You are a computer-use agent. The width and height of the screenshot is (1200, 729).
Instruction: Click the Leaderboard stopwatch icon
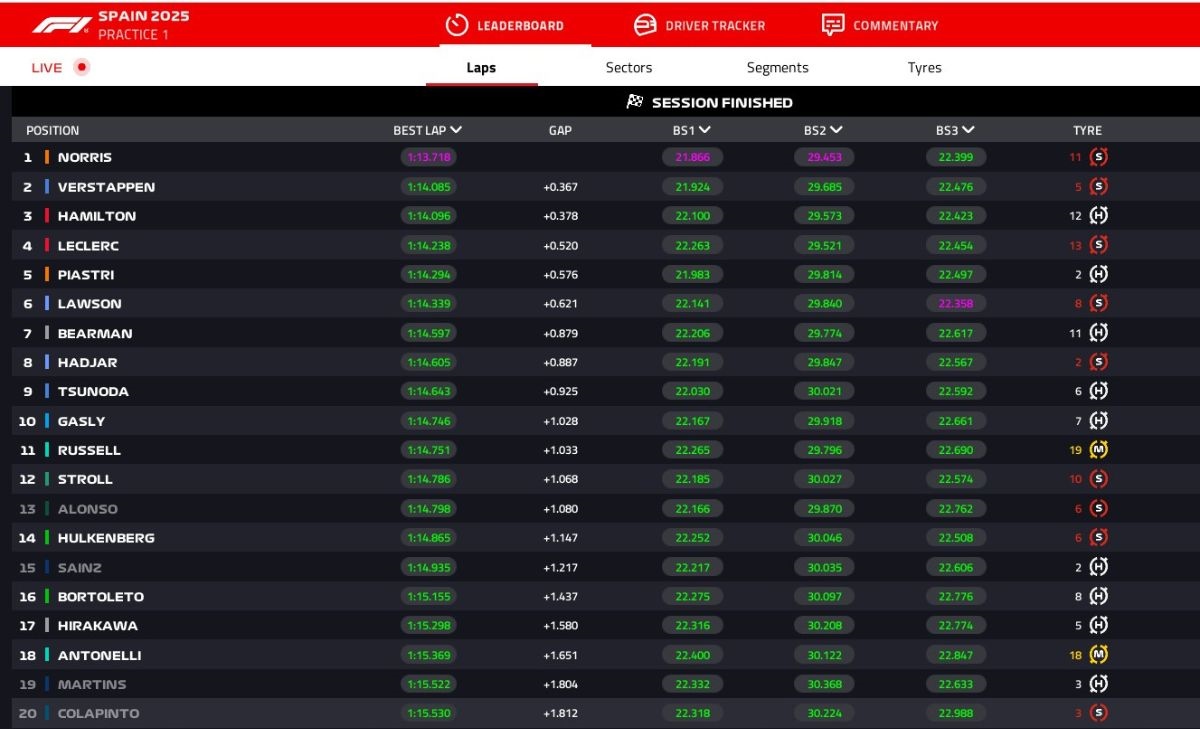pos(457,25)
